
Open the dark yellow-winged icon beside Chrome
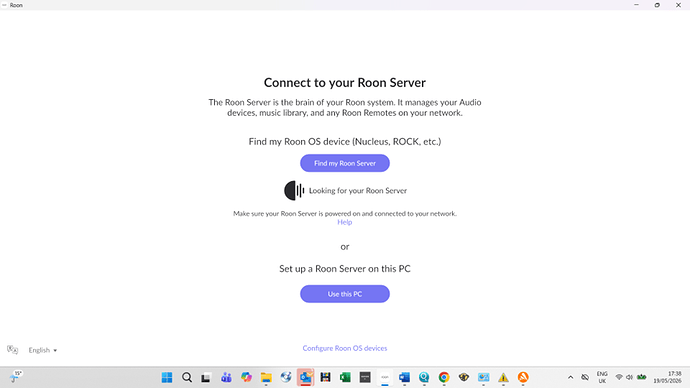tap(464, 377)
